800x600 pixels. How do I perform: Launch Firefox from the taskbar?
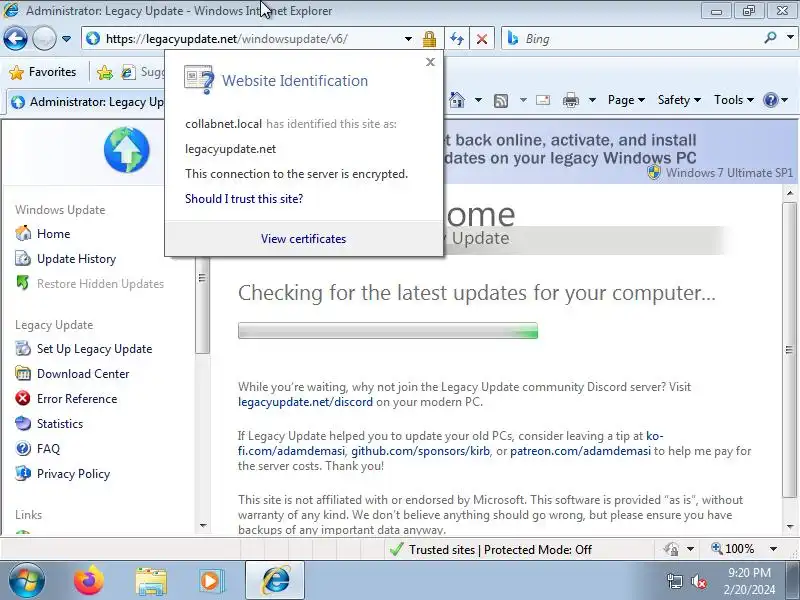pyautogui.click(x=89, y=581)
